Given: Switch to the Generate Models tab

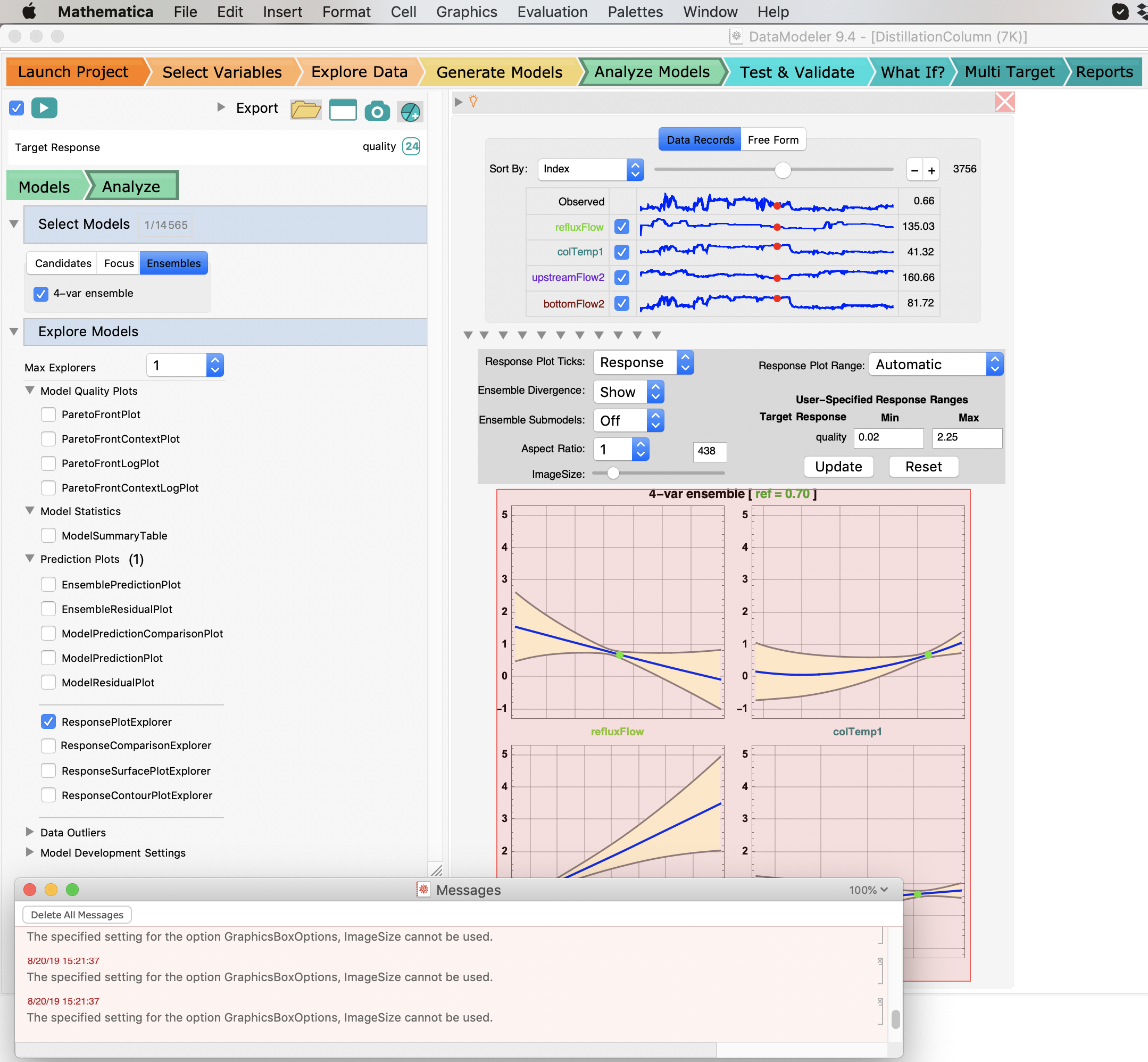Looking at the screenshot, I should point(499,72).
